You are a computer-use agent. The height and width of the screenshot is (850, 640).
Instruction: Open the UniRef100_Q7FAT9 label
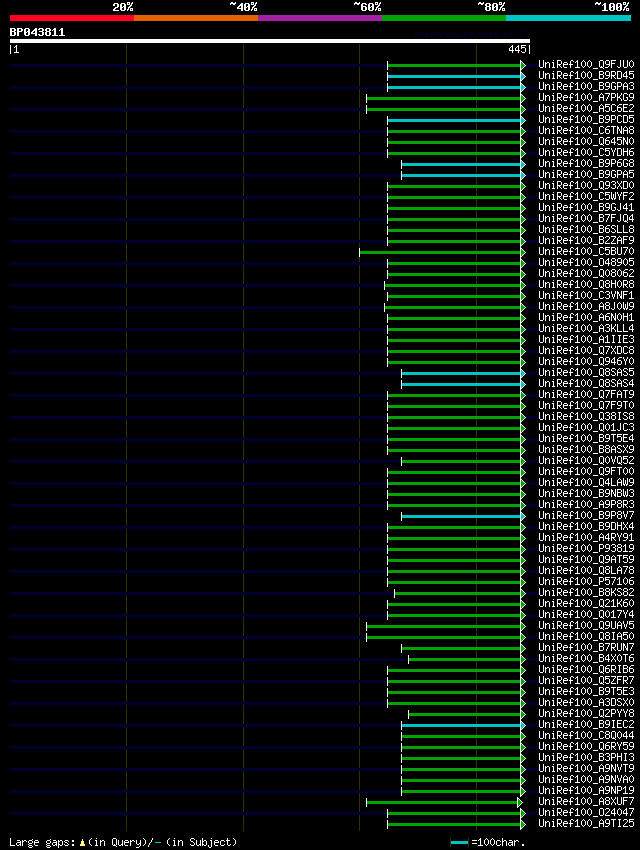tap(586, 394)
